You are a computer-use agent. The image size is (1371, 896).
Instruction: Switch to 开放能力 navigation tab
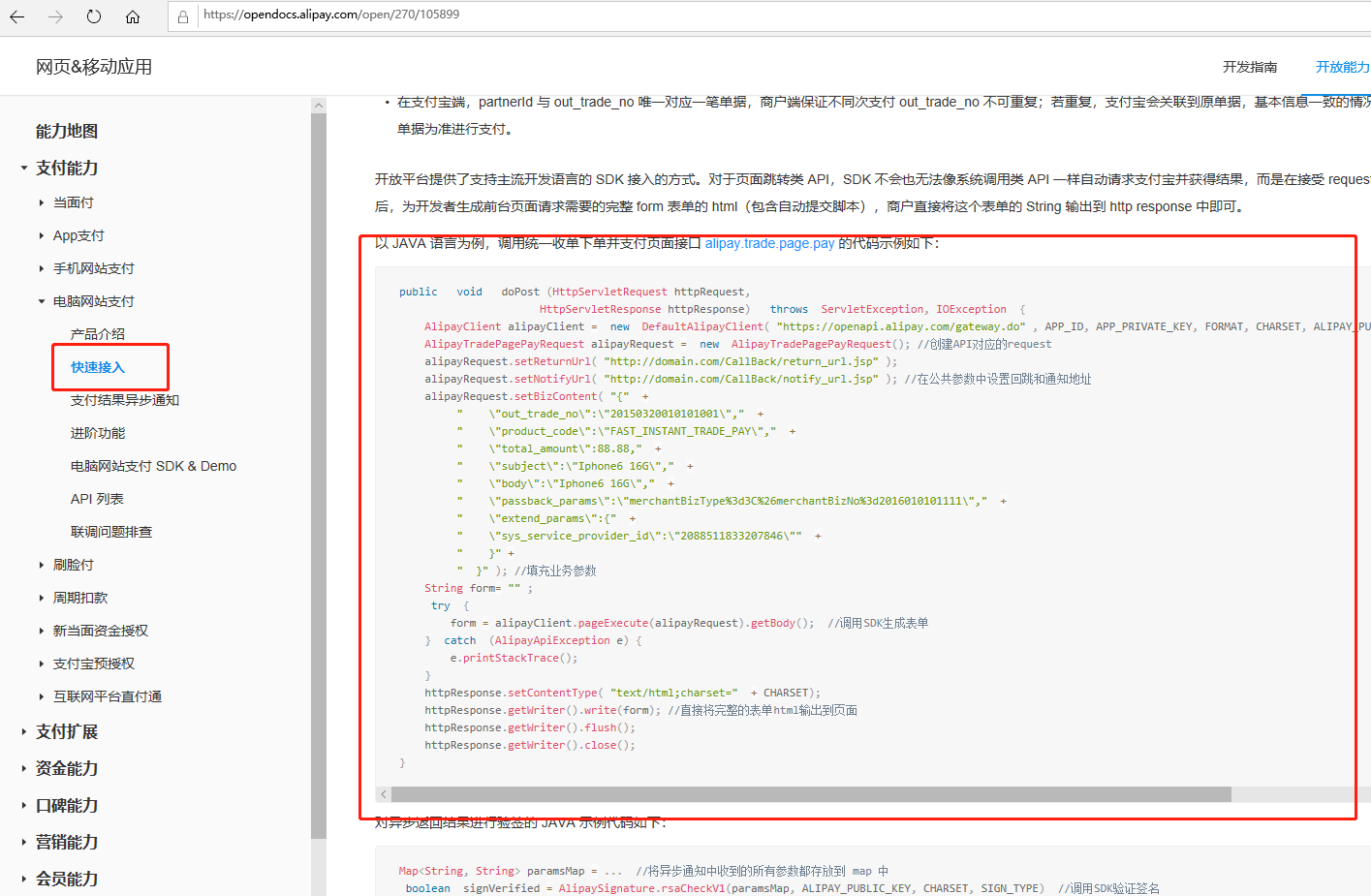coord(1343,67)
